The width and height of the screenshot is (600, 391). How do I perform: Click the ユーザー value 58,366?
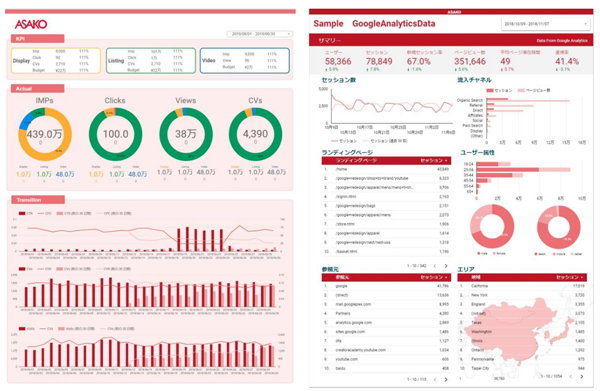338,61
